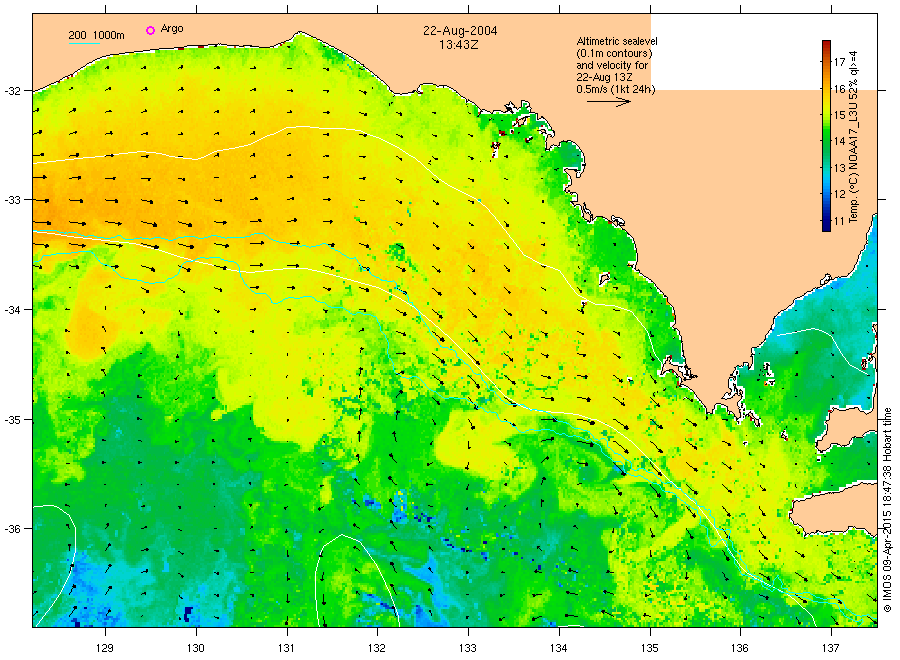Click the color bar tick label 17

click(x=839, y=62)
